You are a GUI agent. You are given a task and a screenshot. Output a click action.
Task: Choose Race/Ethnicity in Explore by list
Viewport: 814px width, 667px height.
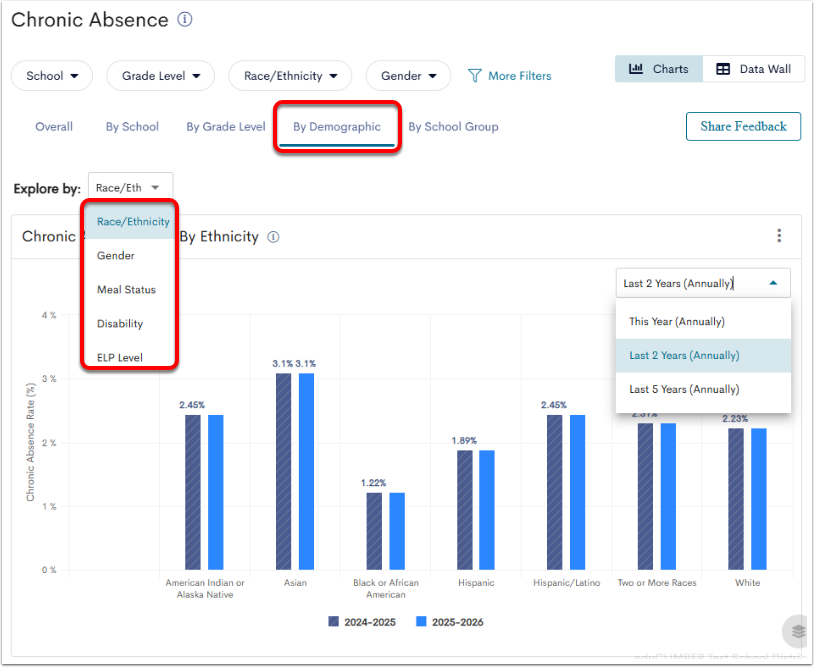click(x=130, y=222)
